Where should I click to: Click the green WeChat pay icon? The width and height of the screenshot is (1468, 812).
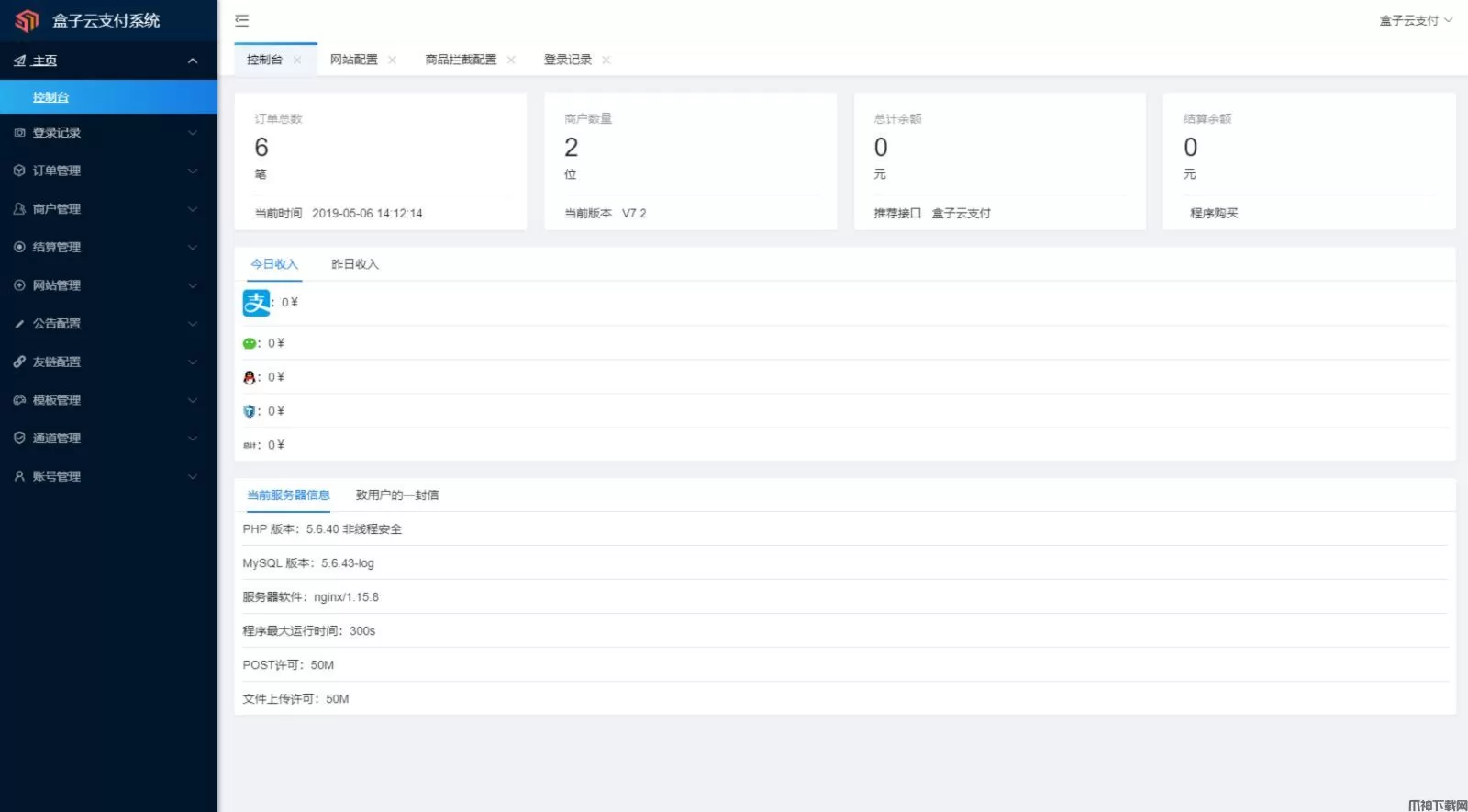point(249,343)
